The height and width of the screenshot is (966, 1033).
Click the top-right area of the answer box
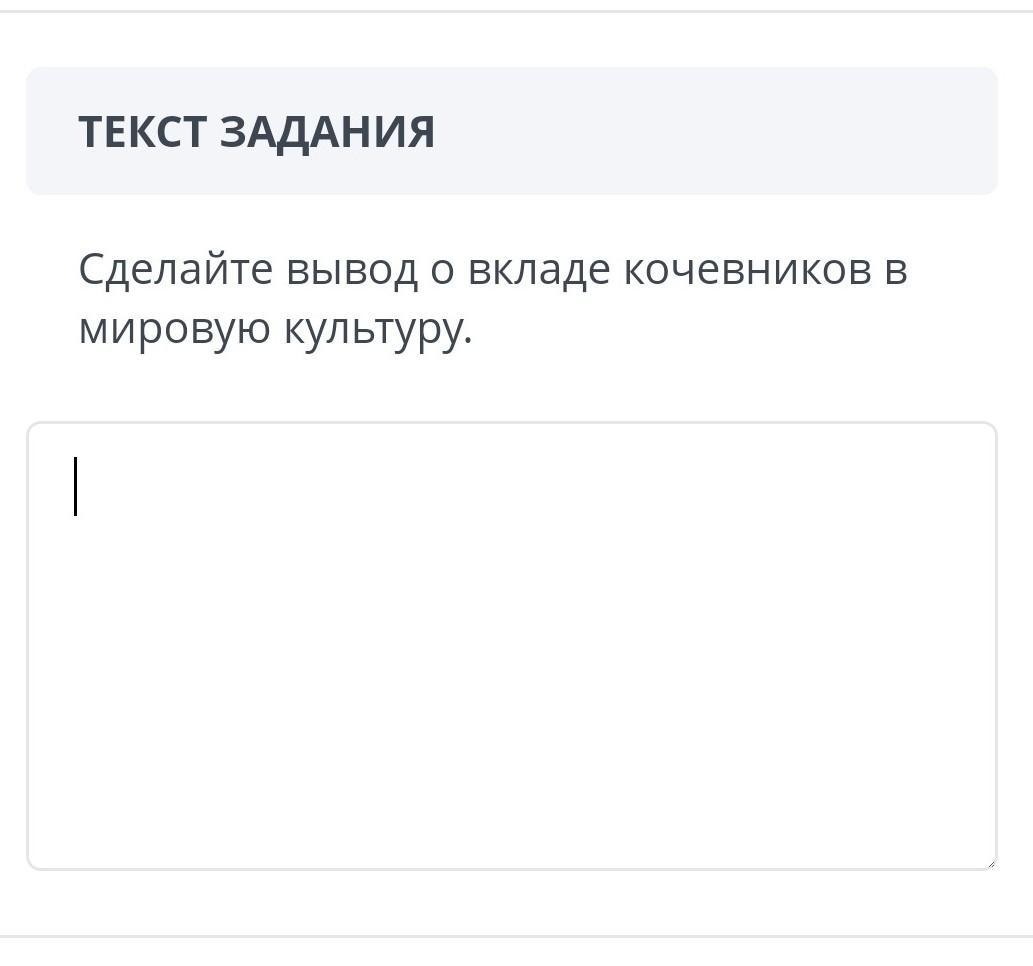pyautogui.click(x=922, y=461)
